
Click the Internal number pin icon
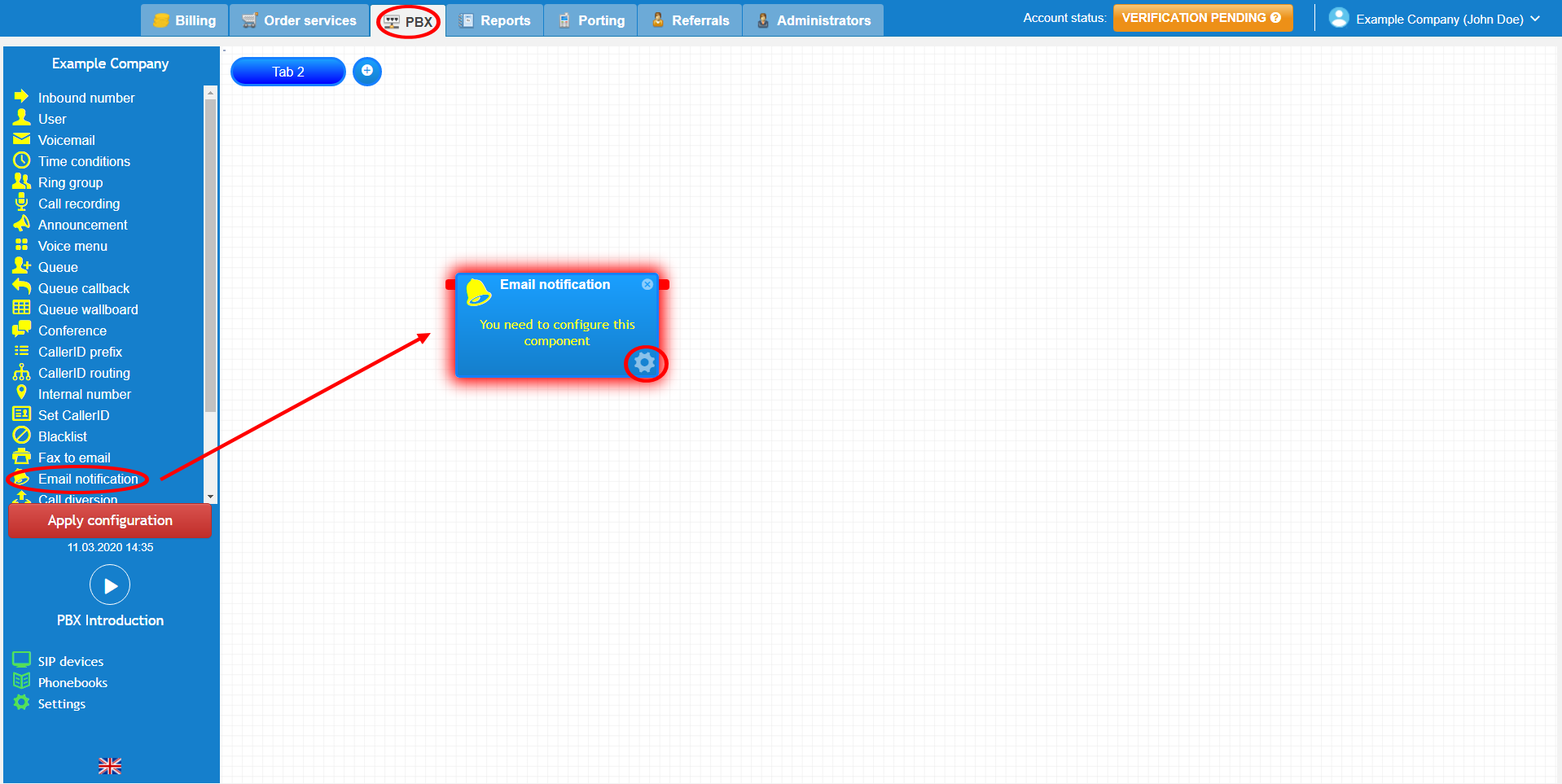pos(21,393)
